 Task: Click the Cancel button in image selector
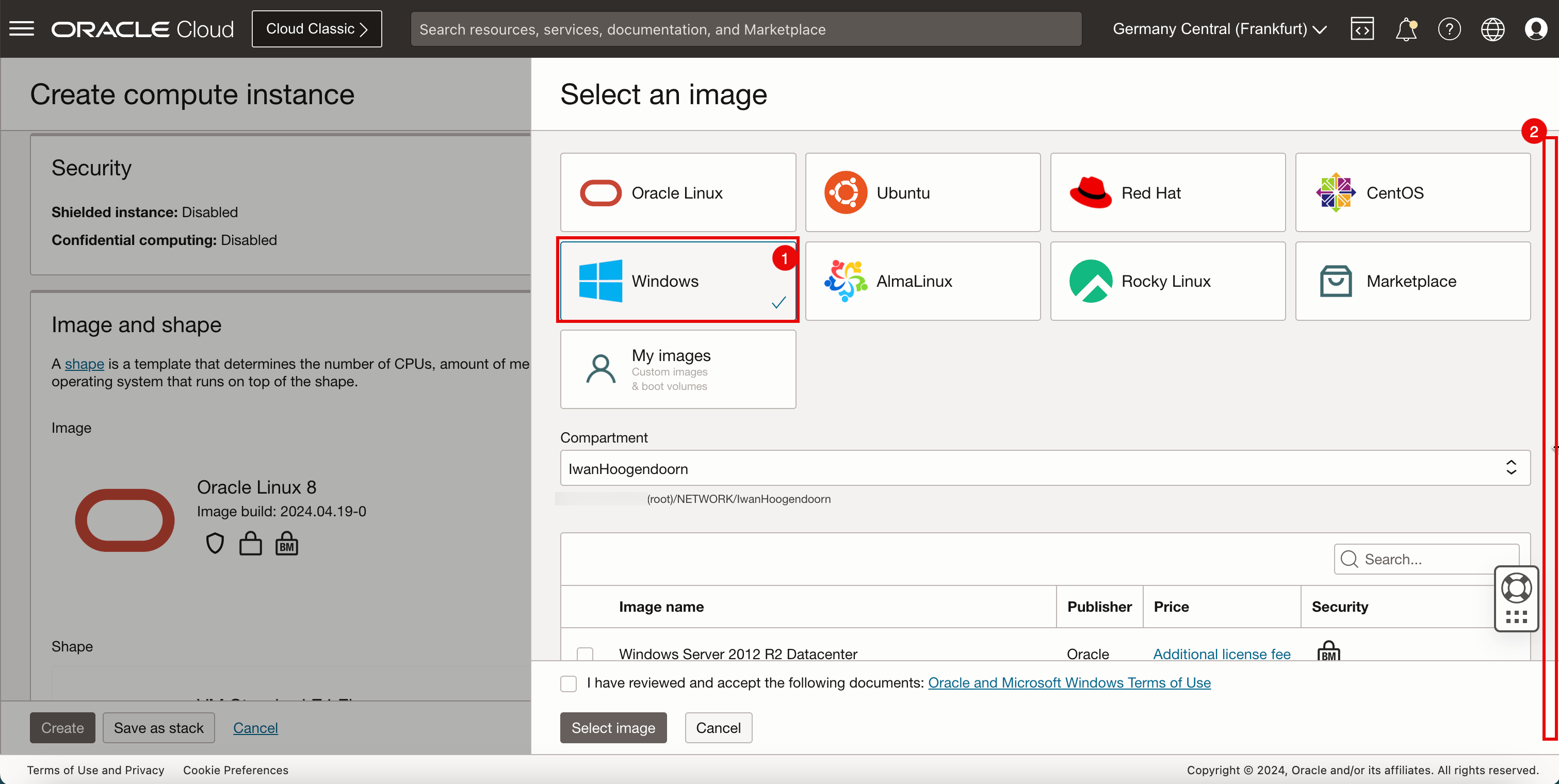coord(718,727)
